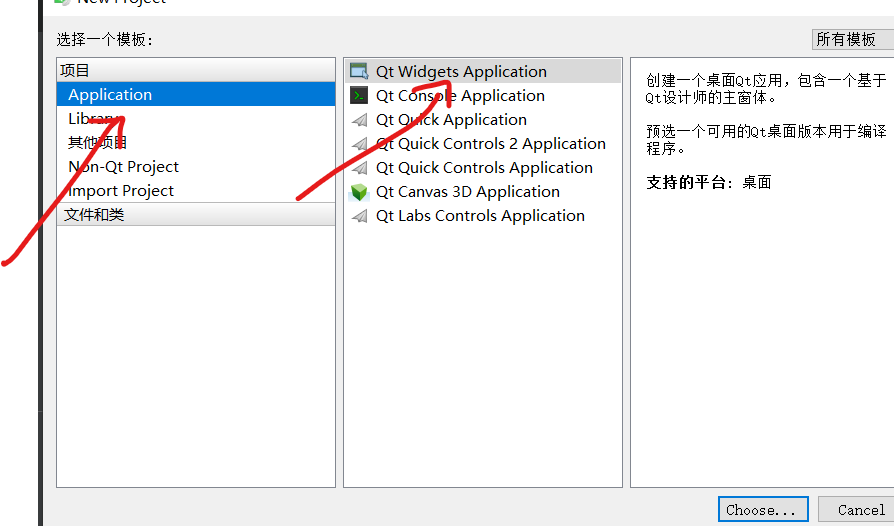
Task: Select Qt Widgets Application template
Action: [x=483, y=71]
